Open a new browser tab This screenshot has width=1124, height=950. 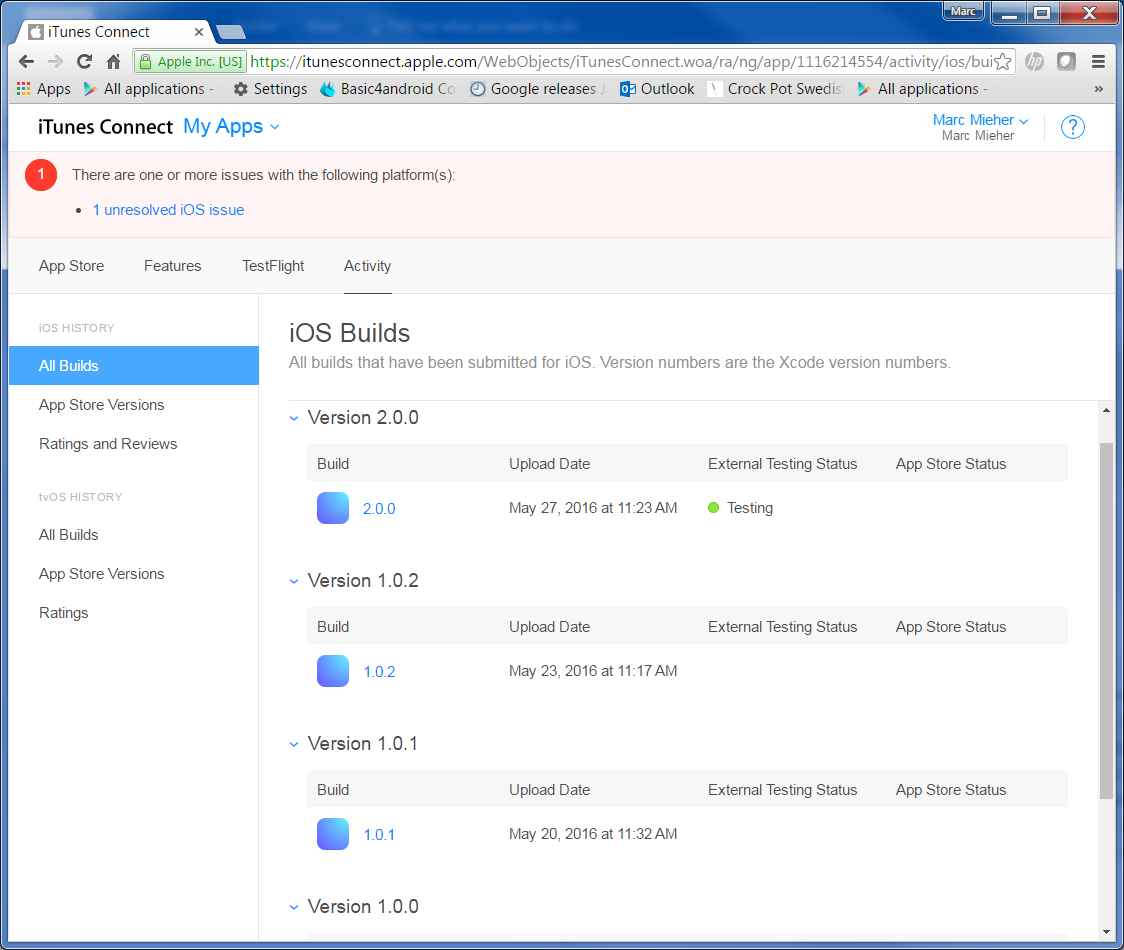click(x=231, y=32)
